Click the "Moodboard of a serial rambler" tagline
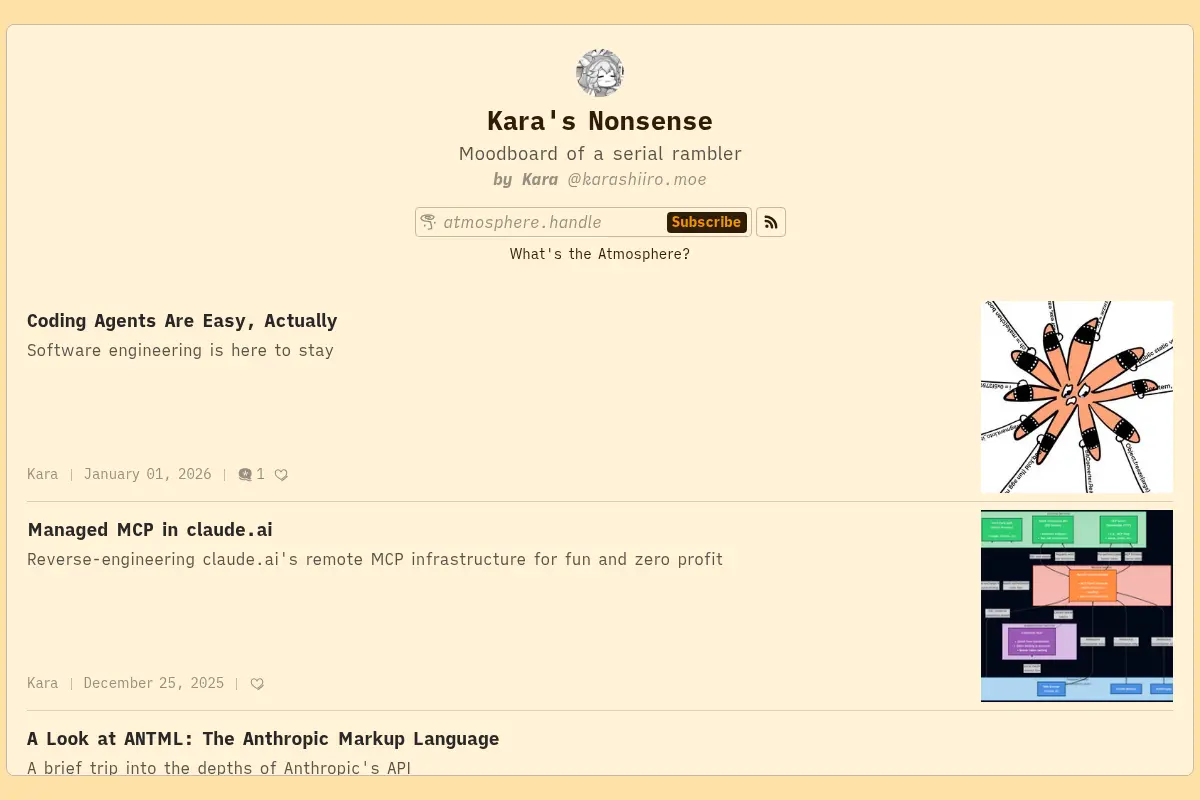 point(600,154)
